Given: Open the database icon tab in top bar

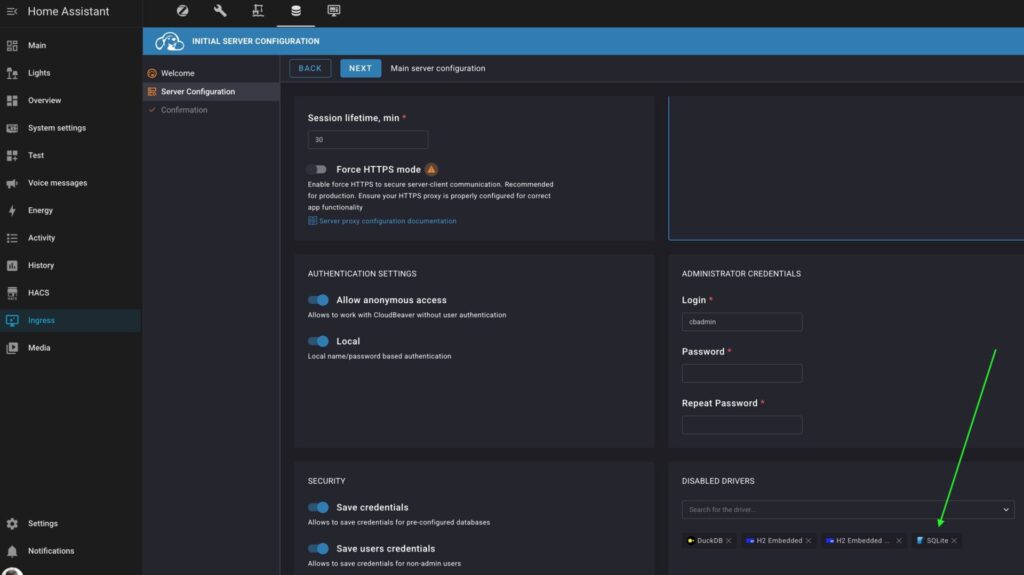Looking at the screenshot, I should (x=295, y=11).
